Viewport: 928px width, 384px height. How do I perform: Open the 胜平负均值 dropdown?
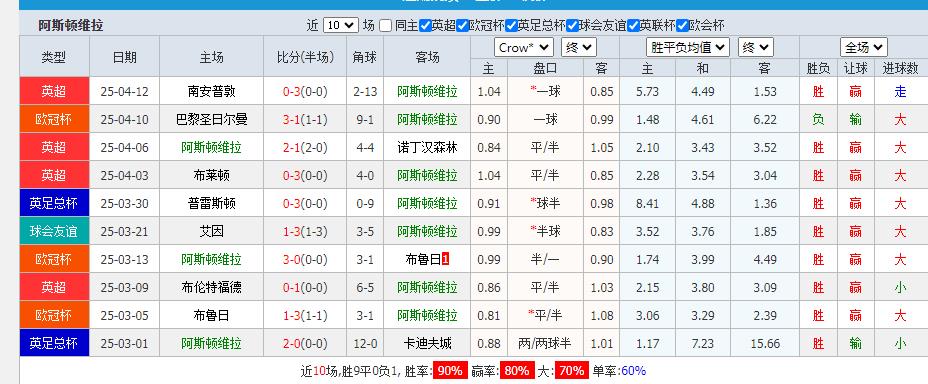(688, 47)
